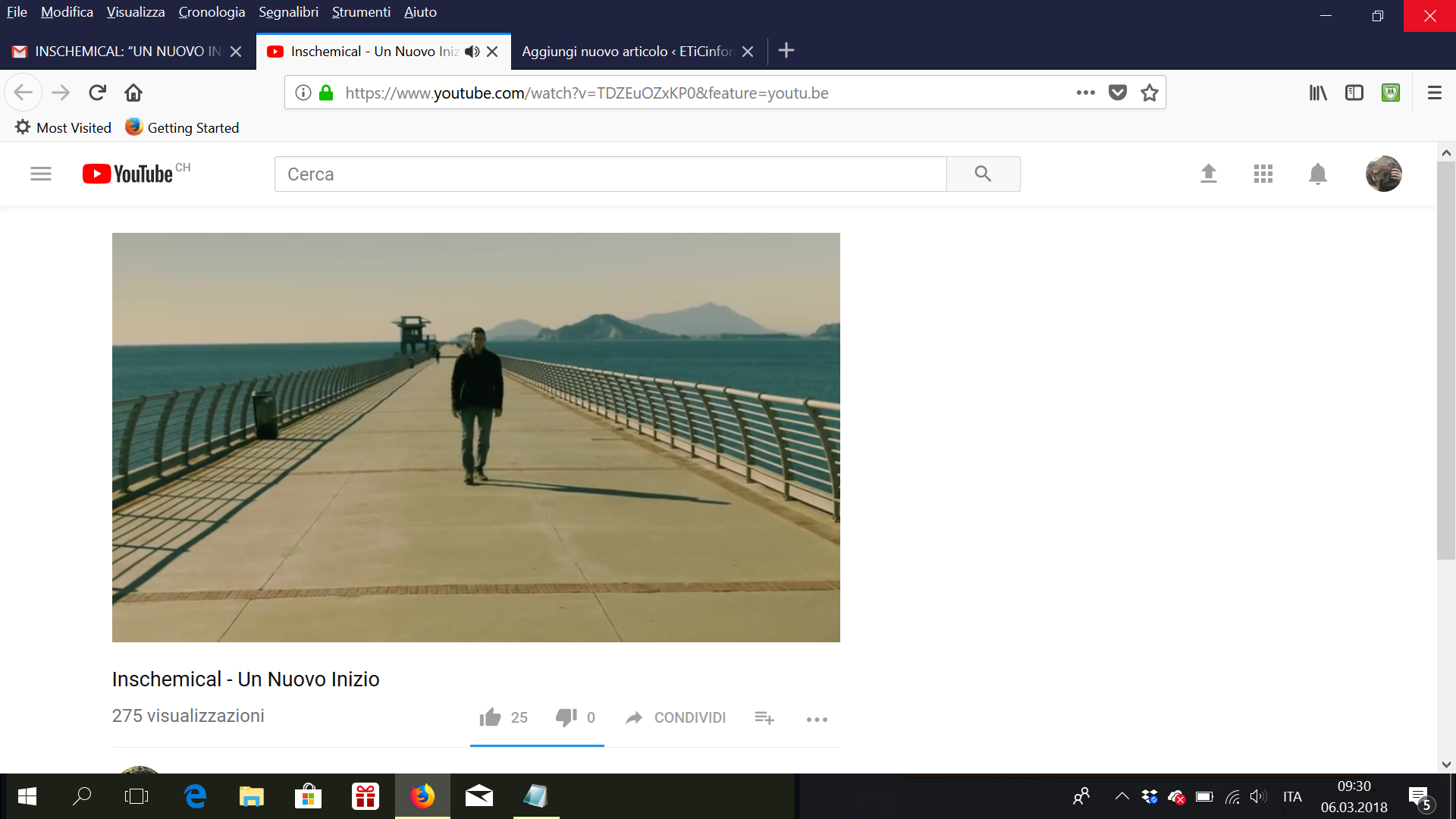Open the Firefox Library icon
Viewport: 1456px width, 819px height.
tap(1318, 93)
